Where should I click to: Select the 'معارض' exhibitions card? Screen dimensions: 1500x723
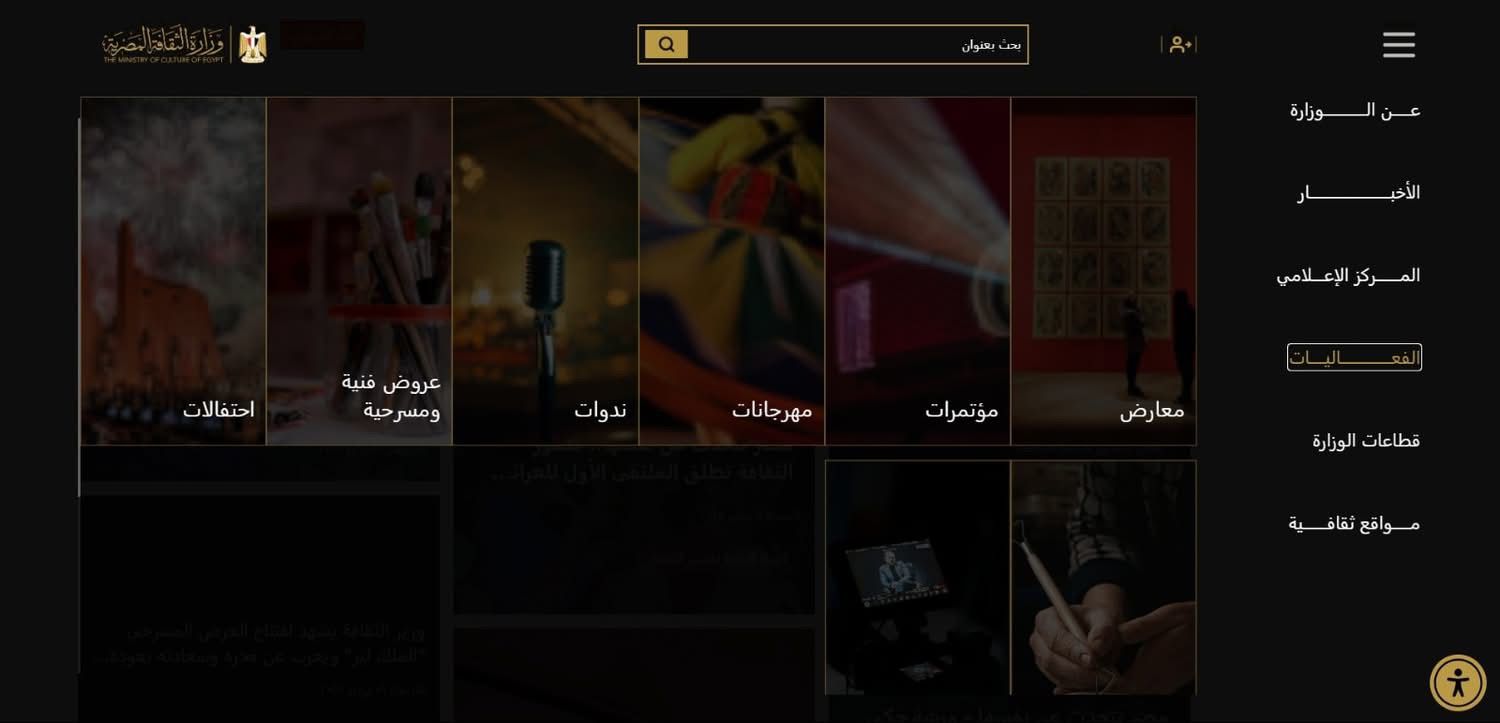1103,271
